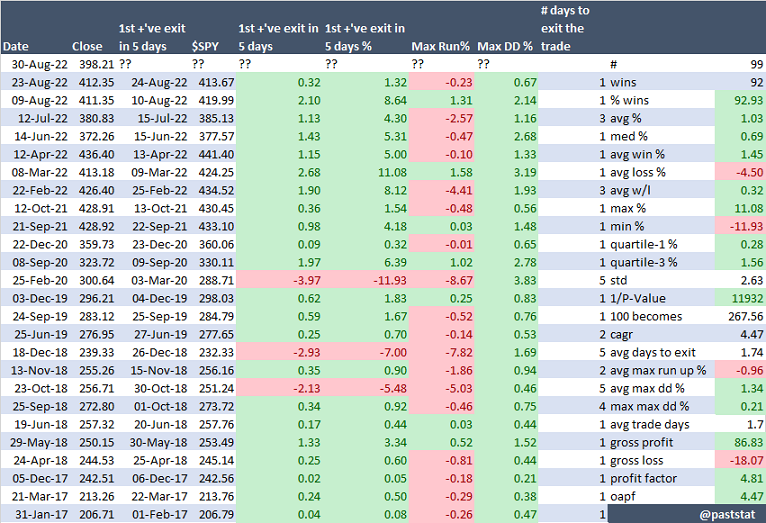Click the 'med %' stat label

coord(629,136)
